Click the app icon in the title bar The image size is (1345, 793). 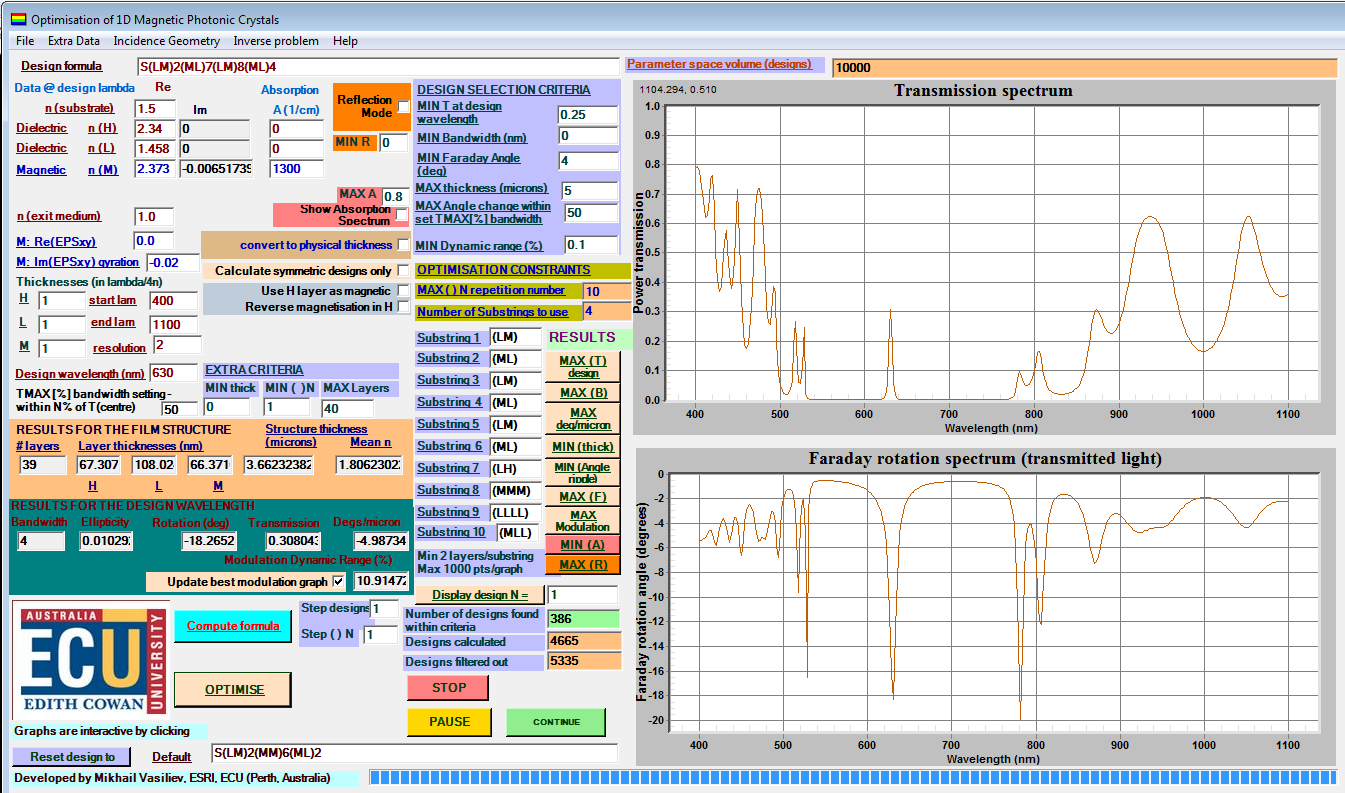[18, 19]
